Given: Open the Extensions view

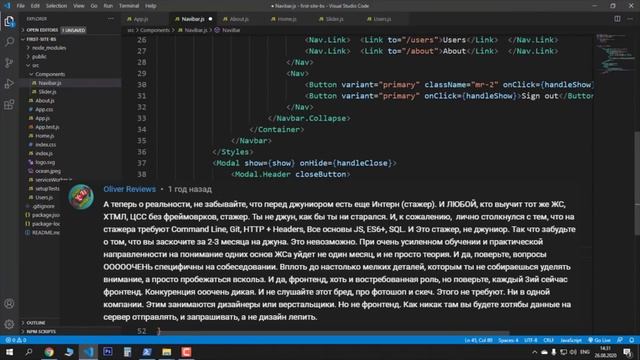Looking at the screenshot, I should click(9, 104).
